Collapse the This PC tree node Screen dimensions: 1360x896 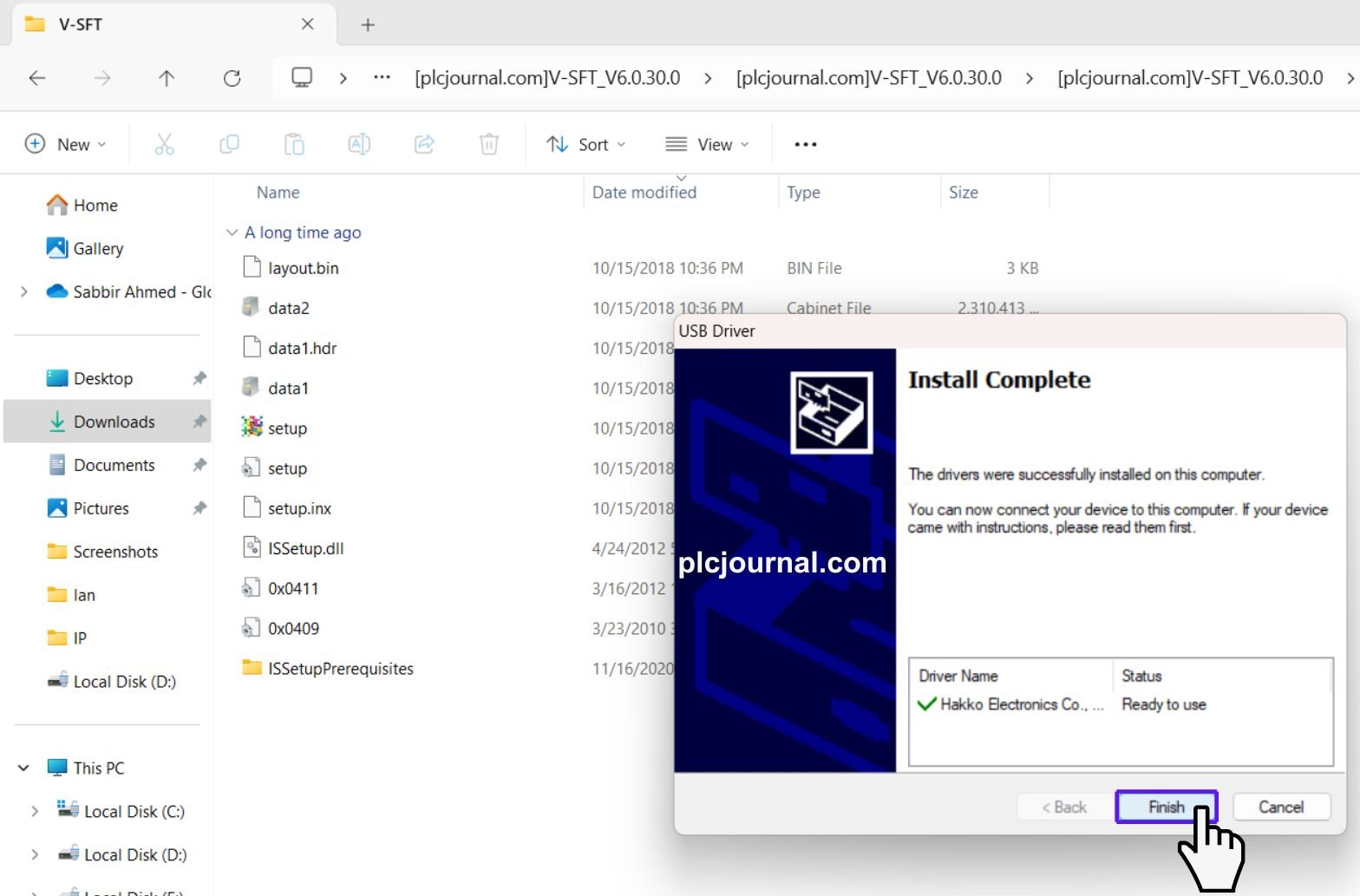pos(23,768)
